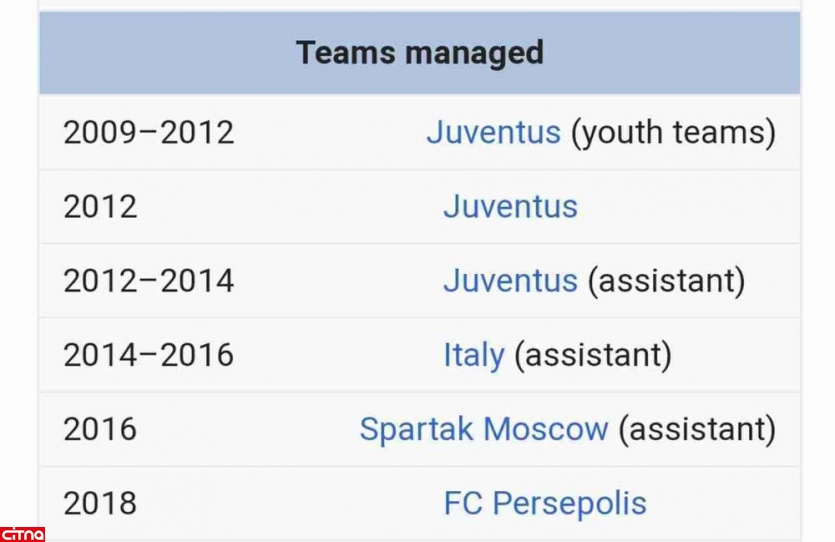835x542 pixels.
Task: Visit the FC Persepolis link
Action: click(545, 502)
